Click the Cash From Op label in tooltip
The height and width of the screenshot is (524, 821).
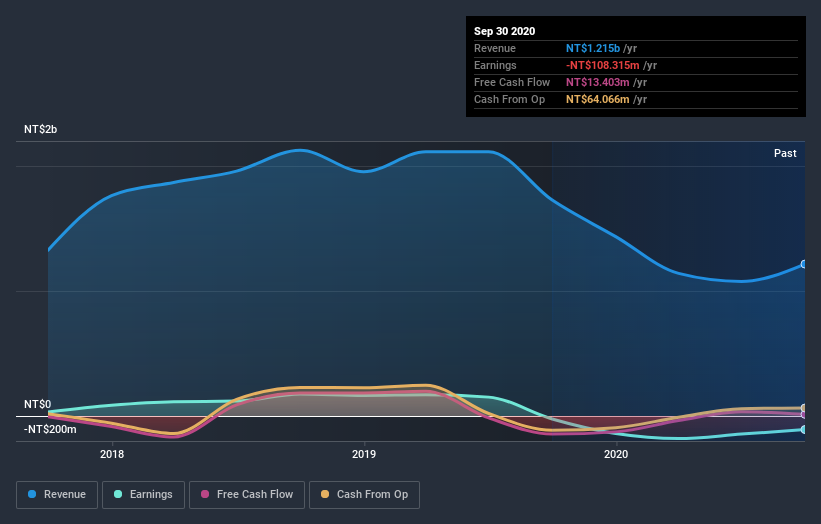pos(509,99)
